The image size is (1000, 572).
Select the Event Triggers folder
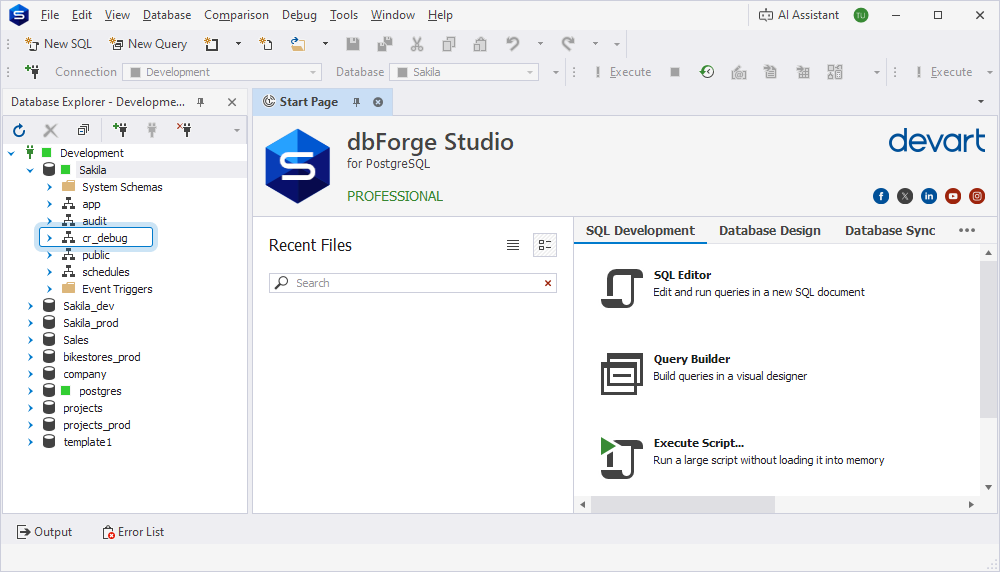[x=117, y=289]
